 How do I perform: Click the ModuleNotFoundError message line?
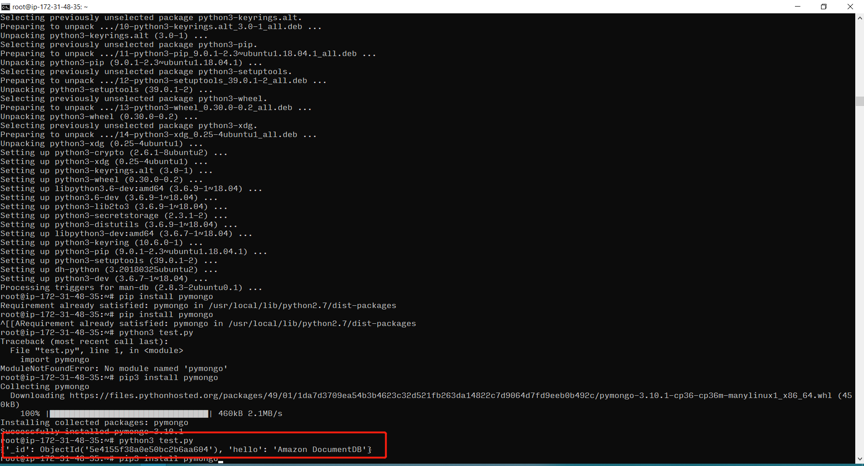(113, 368)
